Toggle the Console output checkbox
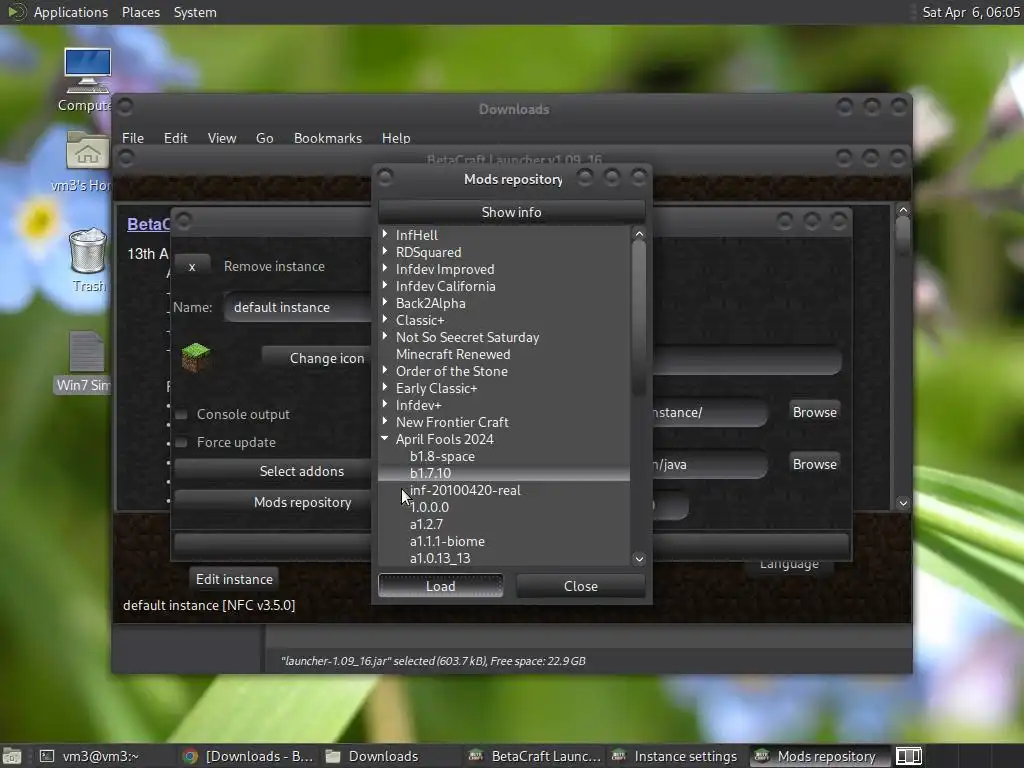The height and width of the screenshot is (768, 1024). [182, 414]
